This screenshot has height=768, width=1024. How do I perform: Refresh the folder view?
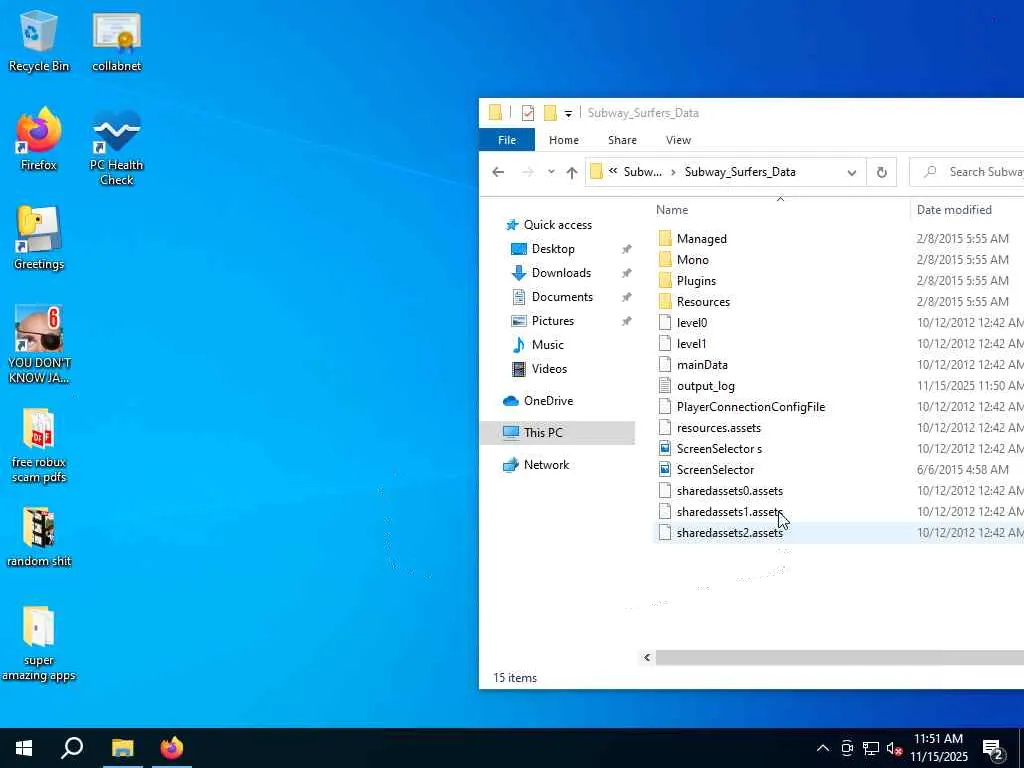point(882,172)
